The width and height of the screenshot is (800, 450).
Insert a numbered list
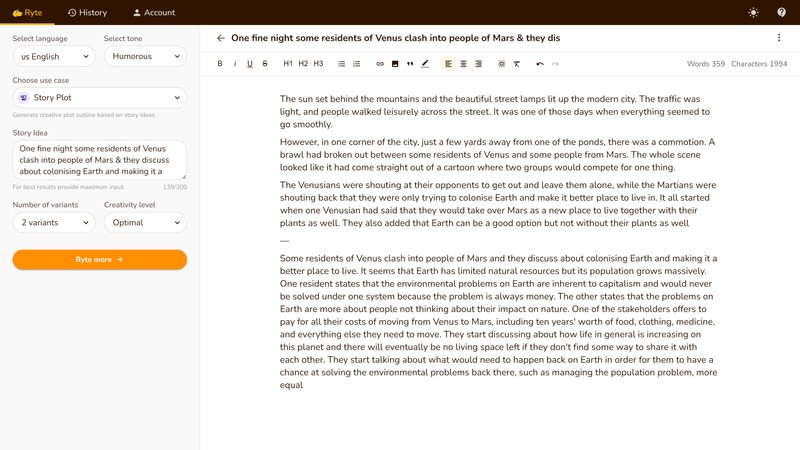(357, 64)
